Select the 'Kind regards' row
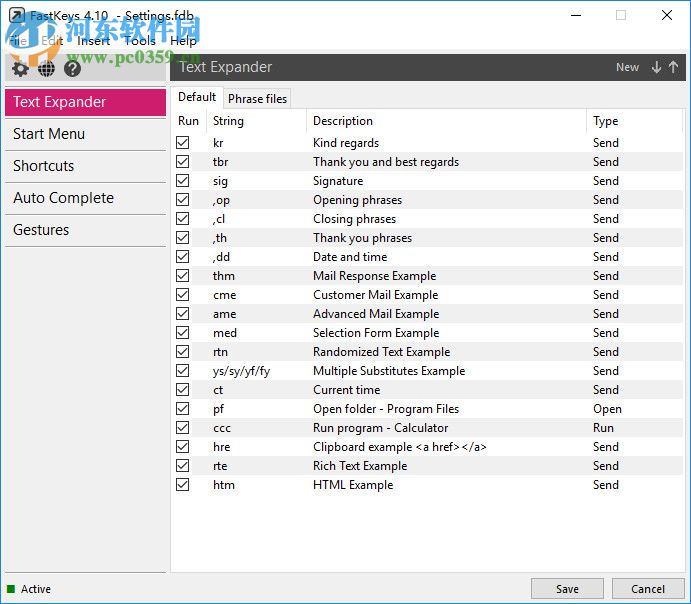Image resolution: width=691 pixels, height=604 pixels. (x=427, y=142)
